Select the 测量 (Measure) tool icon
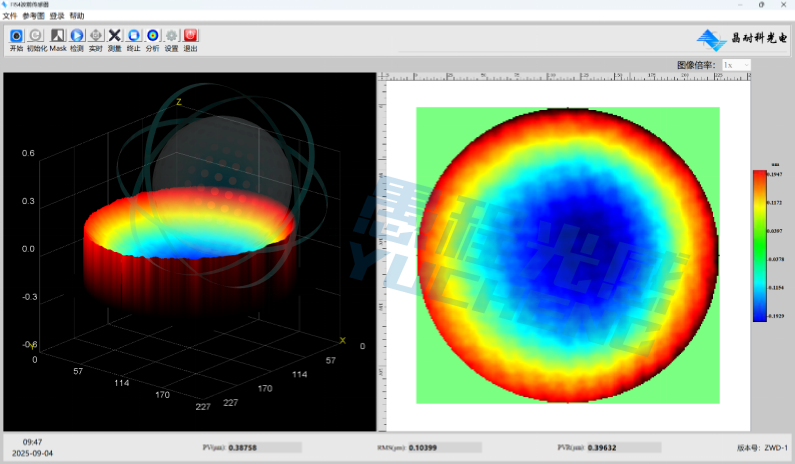 [x=115, y=35]
